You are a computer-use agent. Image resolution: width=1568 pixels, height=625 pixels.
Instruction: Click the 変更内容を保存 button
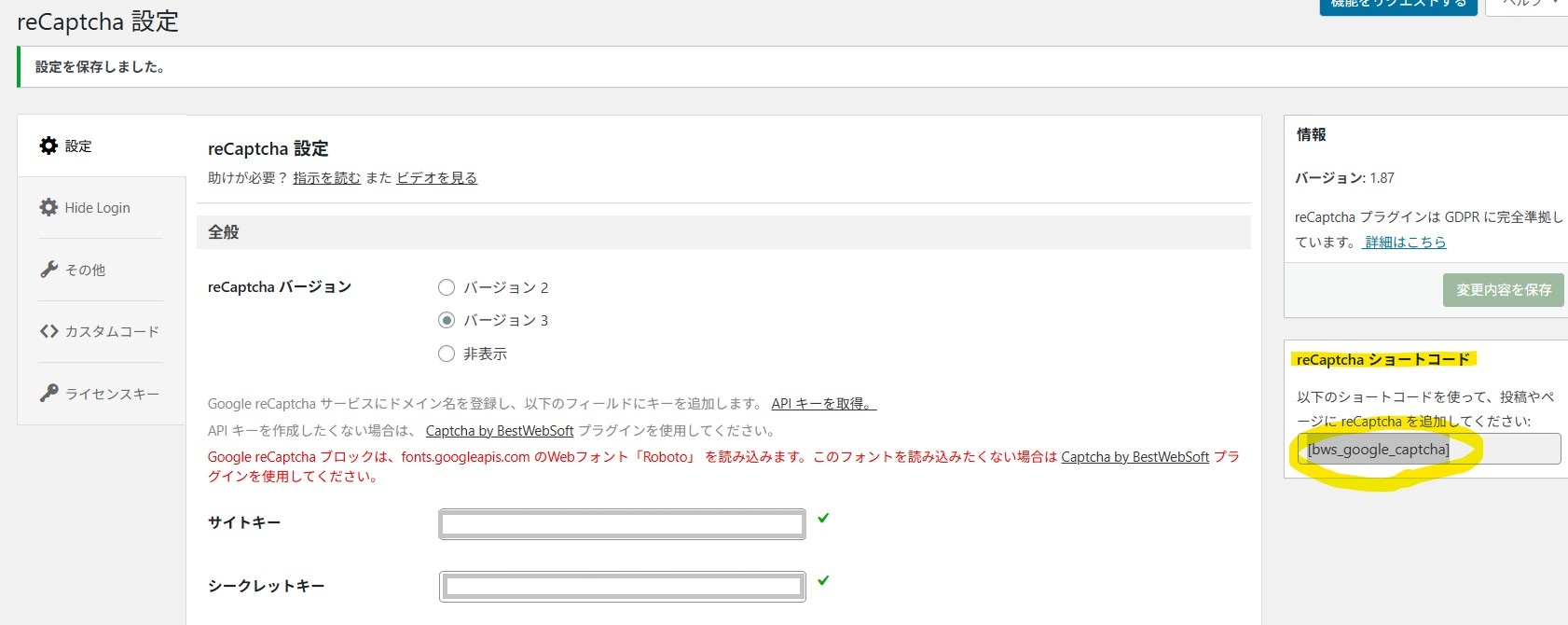1504,290
